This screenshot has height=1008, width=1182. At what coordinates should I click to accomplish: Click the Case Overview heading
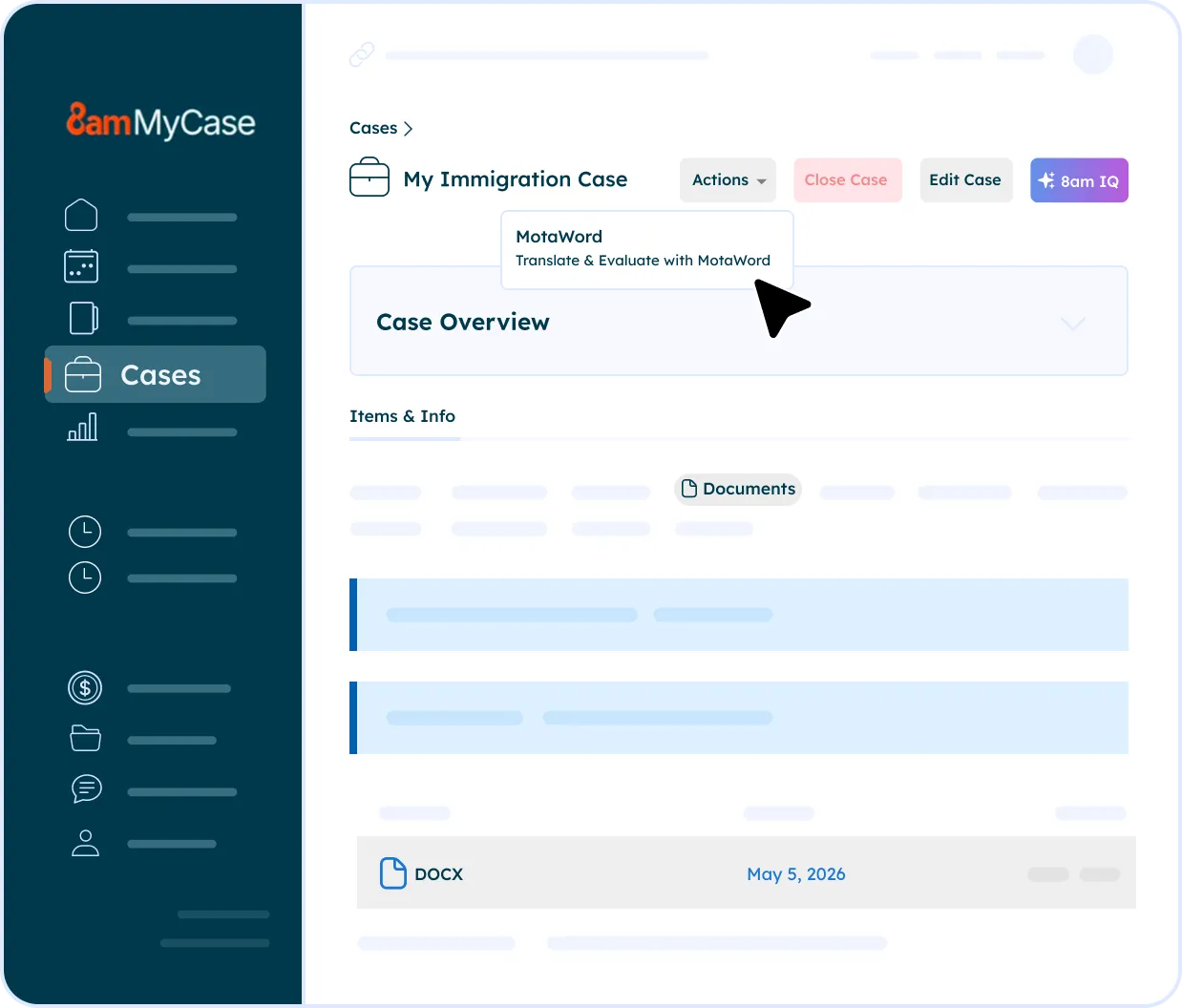click(463, 322)
